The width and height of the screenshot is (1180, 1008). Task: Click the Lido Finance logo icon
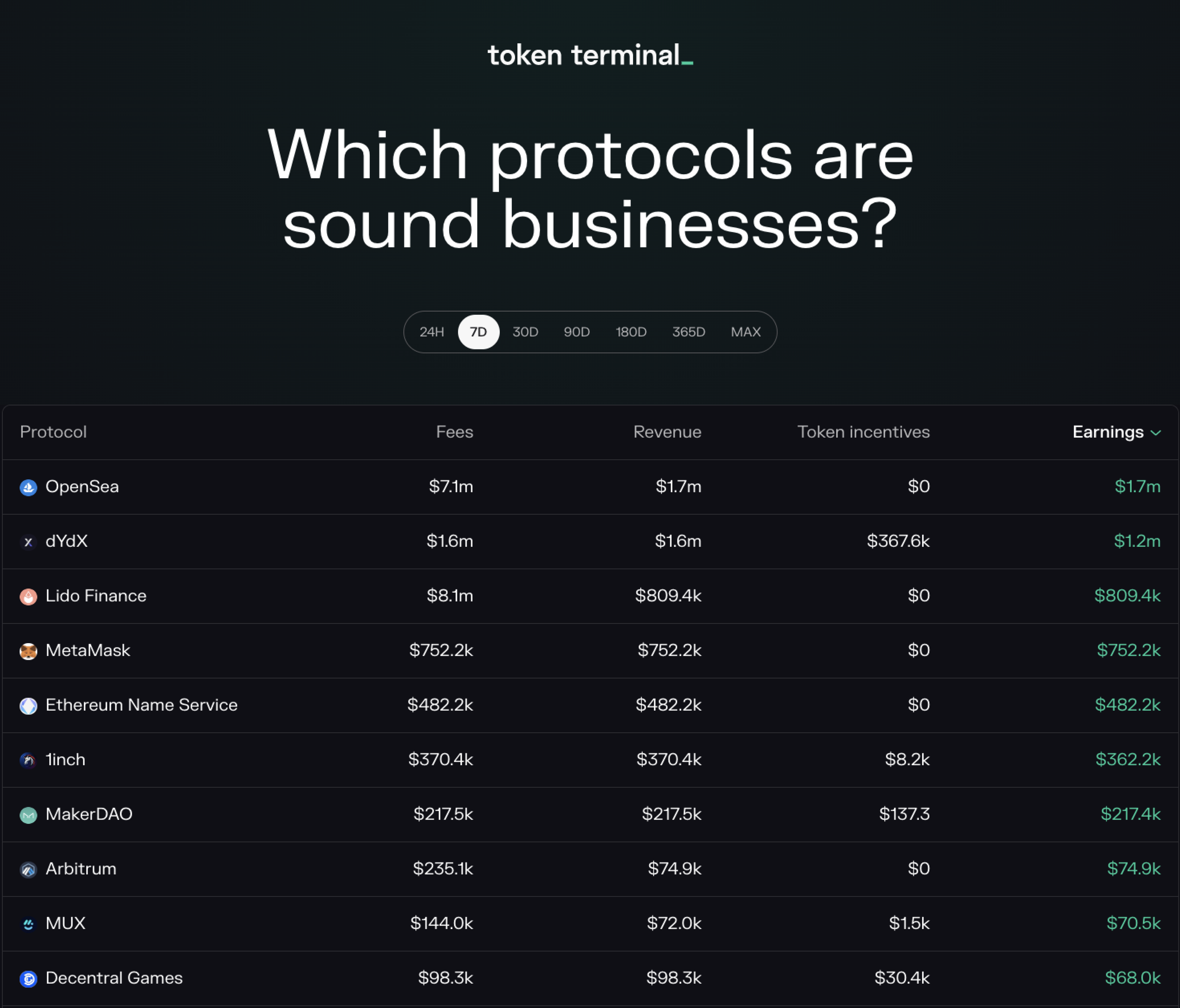click(28, 596)
